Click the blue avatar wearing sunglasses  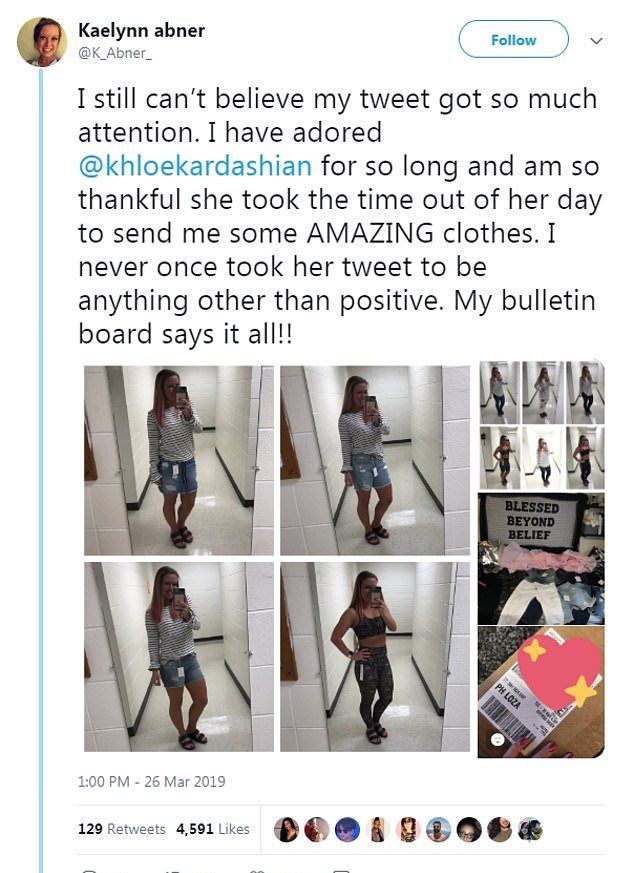tap(347, 830)
